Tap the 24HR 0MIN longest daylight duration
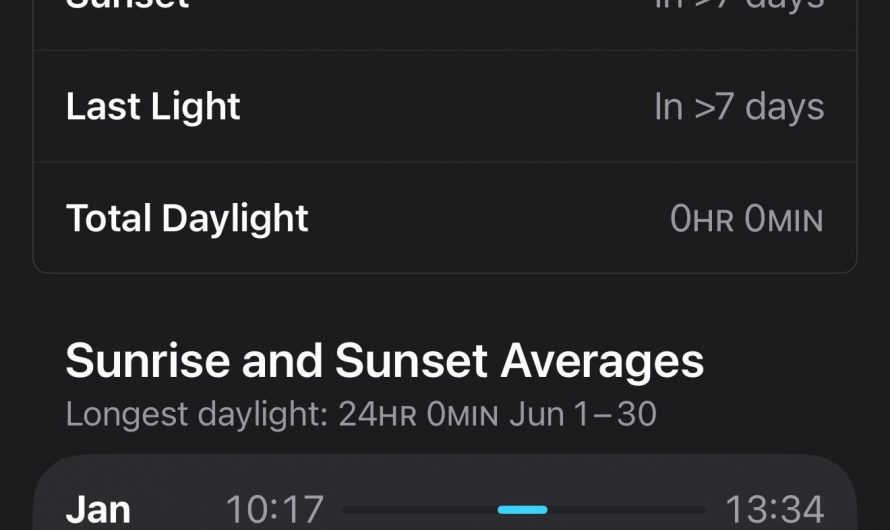This screenshot has width=890, height=530. 418,414
